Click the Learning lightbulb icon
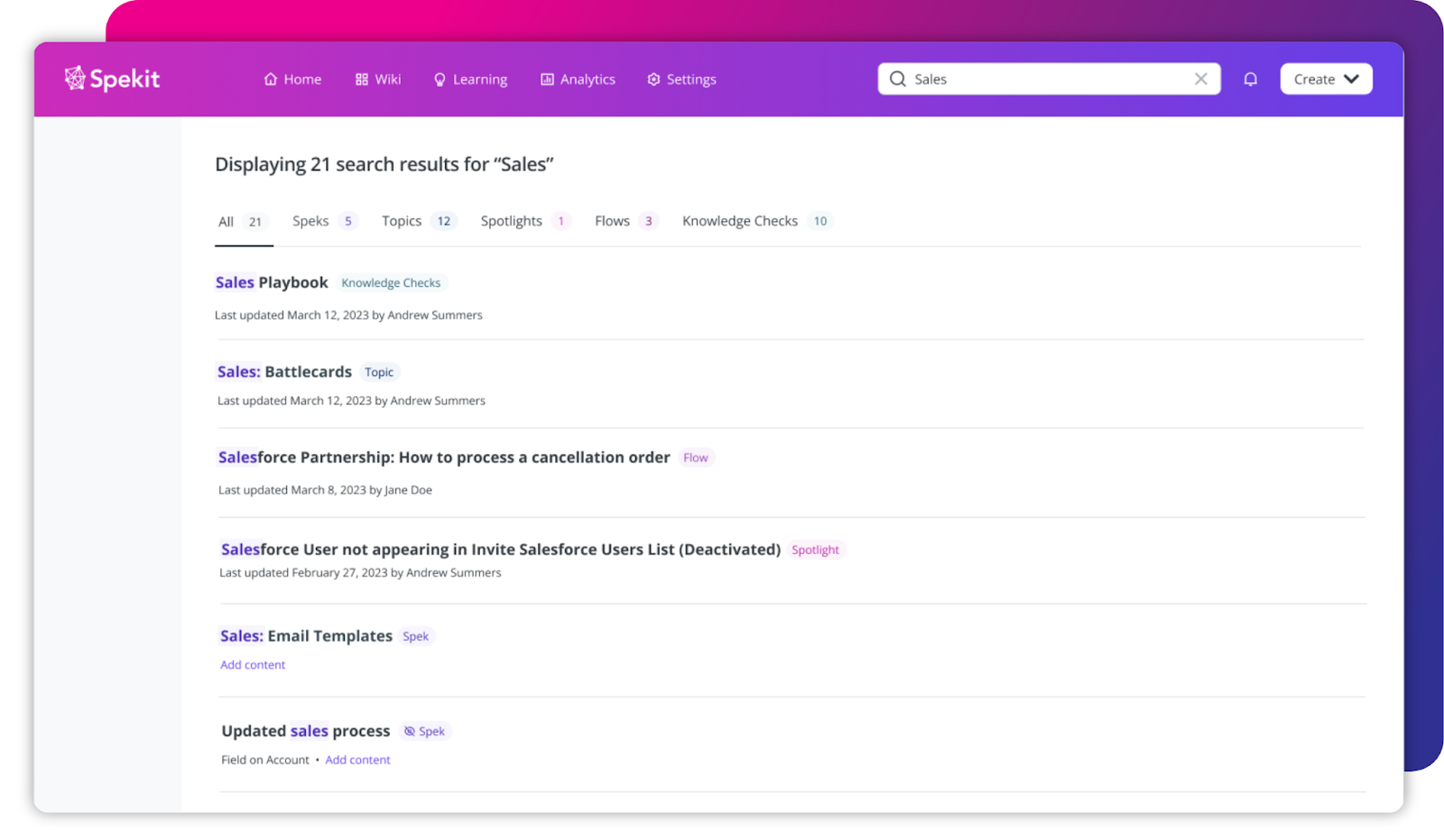The width and height of the screenshot is (1444, 840). pyautogui.click(x=440, y=79)
